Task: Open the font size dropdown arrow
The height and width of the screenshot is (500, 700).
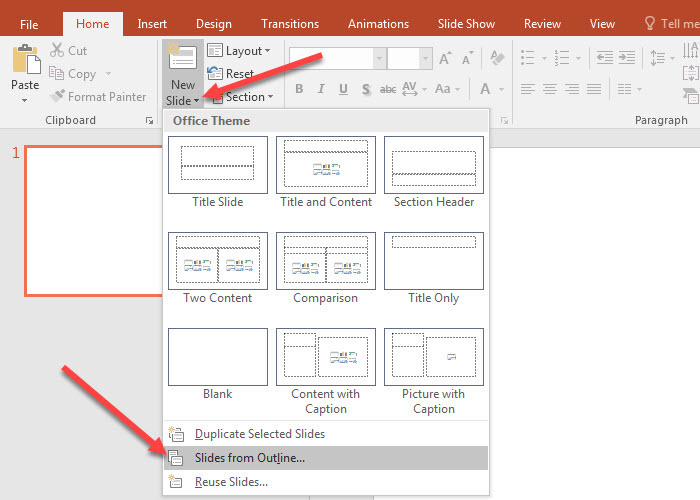Action: 425,58
